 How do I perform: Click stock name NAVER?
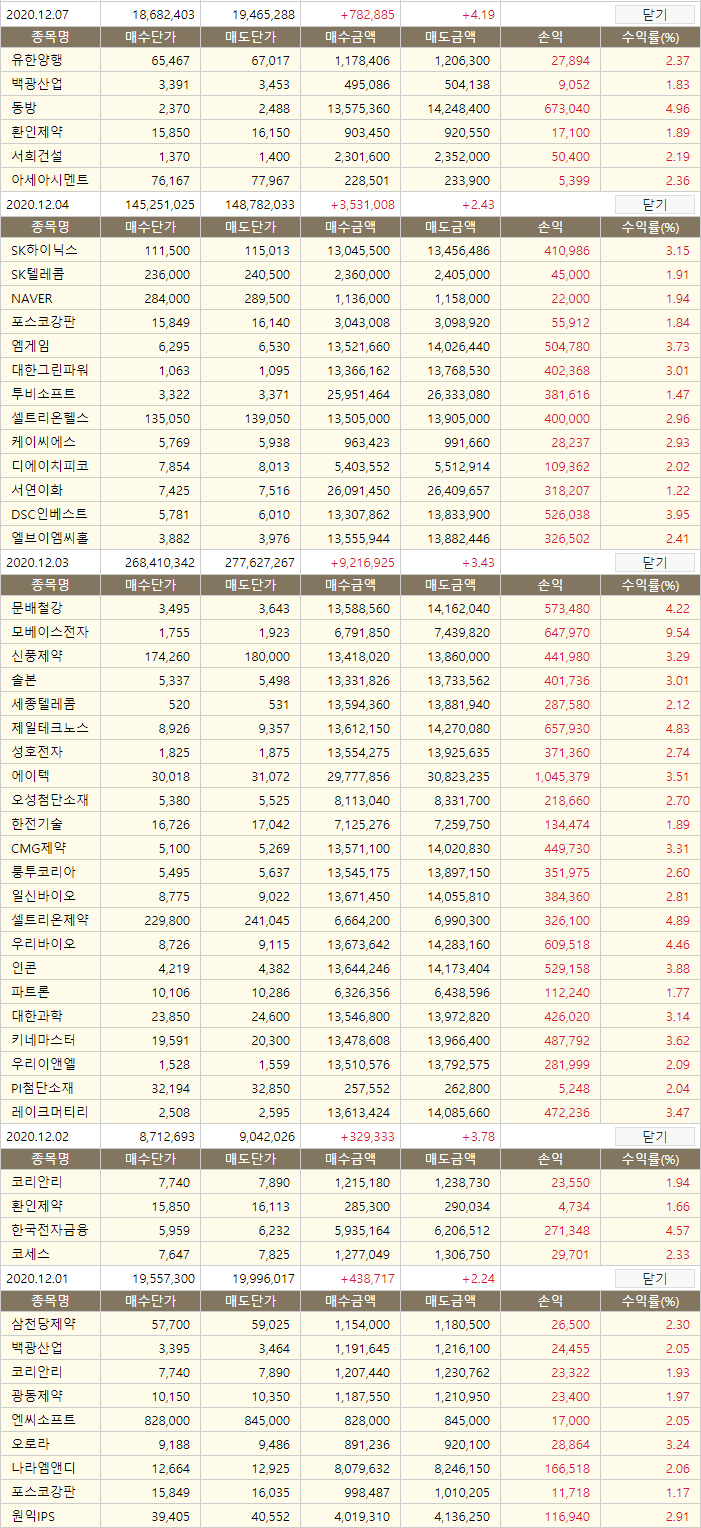pos(33,298)
